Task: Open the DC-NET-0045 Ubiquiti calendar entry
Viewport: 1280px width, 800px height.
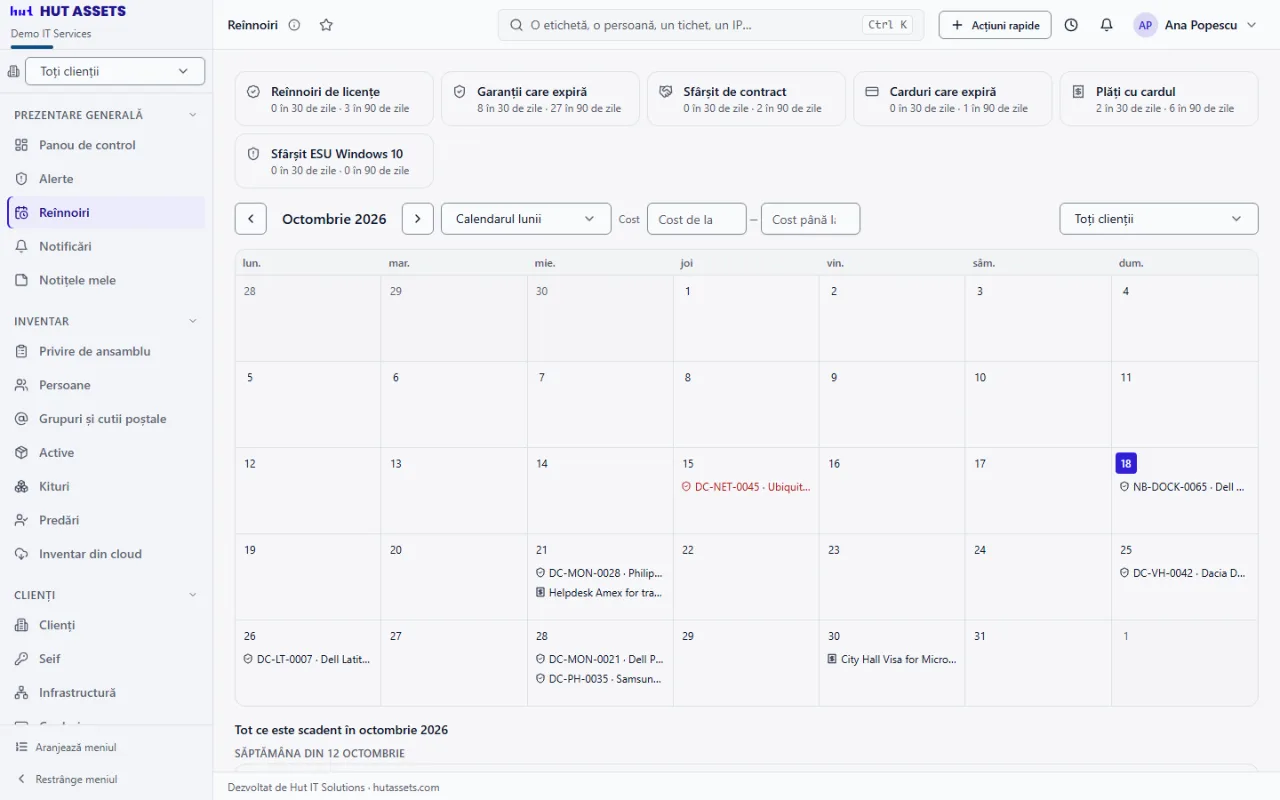Action: coord(746,487)
